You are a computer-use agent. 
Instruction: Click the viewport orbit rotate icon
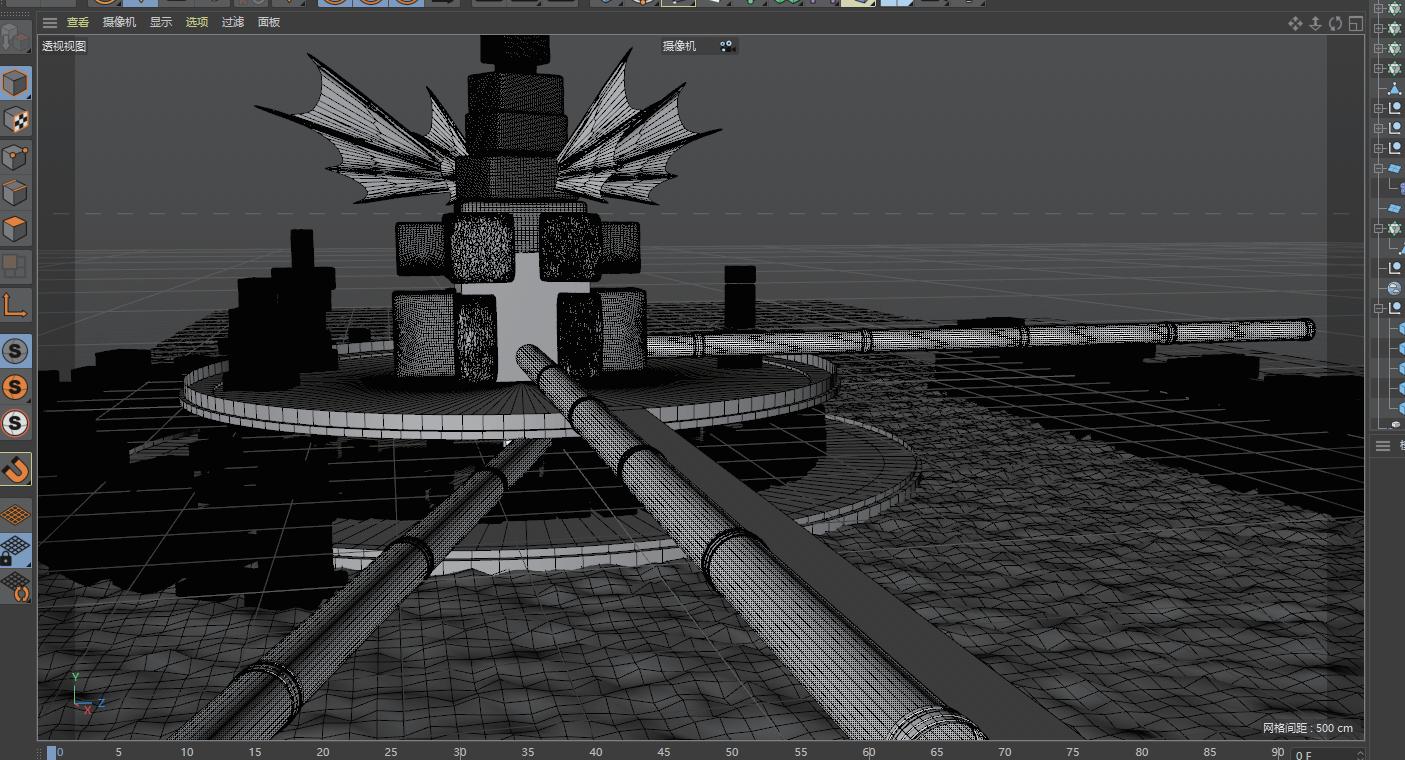[1335, 23]
